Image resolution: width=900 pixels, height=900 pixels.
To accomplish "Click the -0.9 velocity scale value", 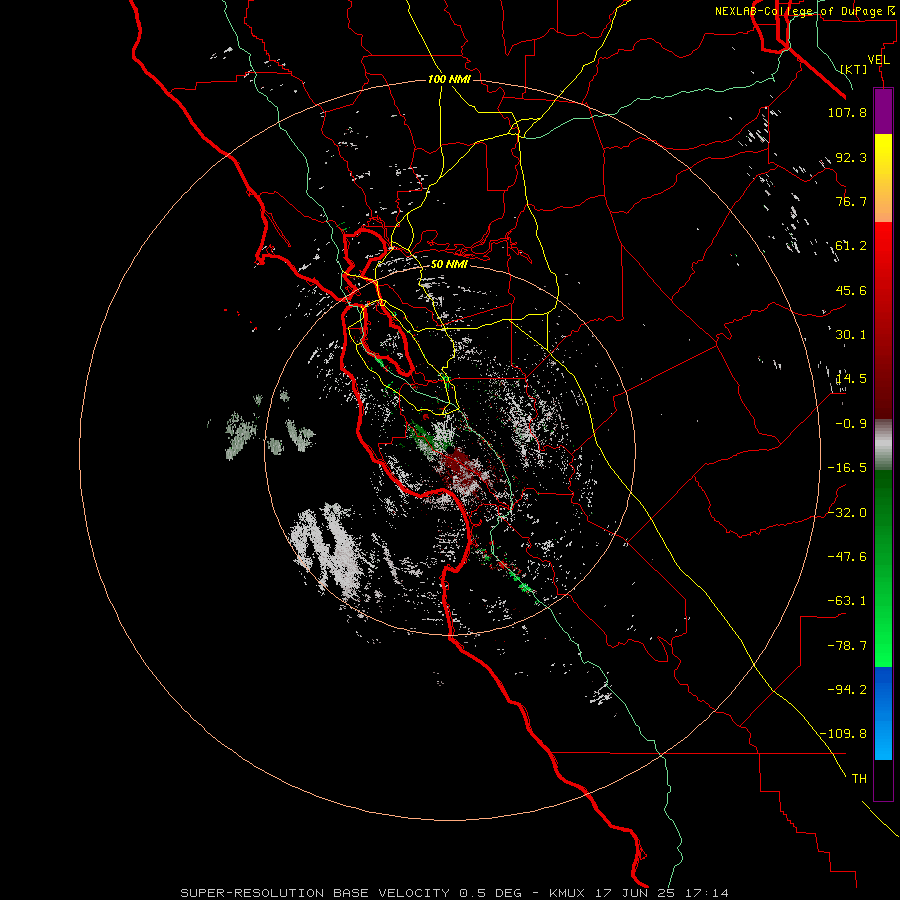I will pyautogui.click(x=851, y=424).
